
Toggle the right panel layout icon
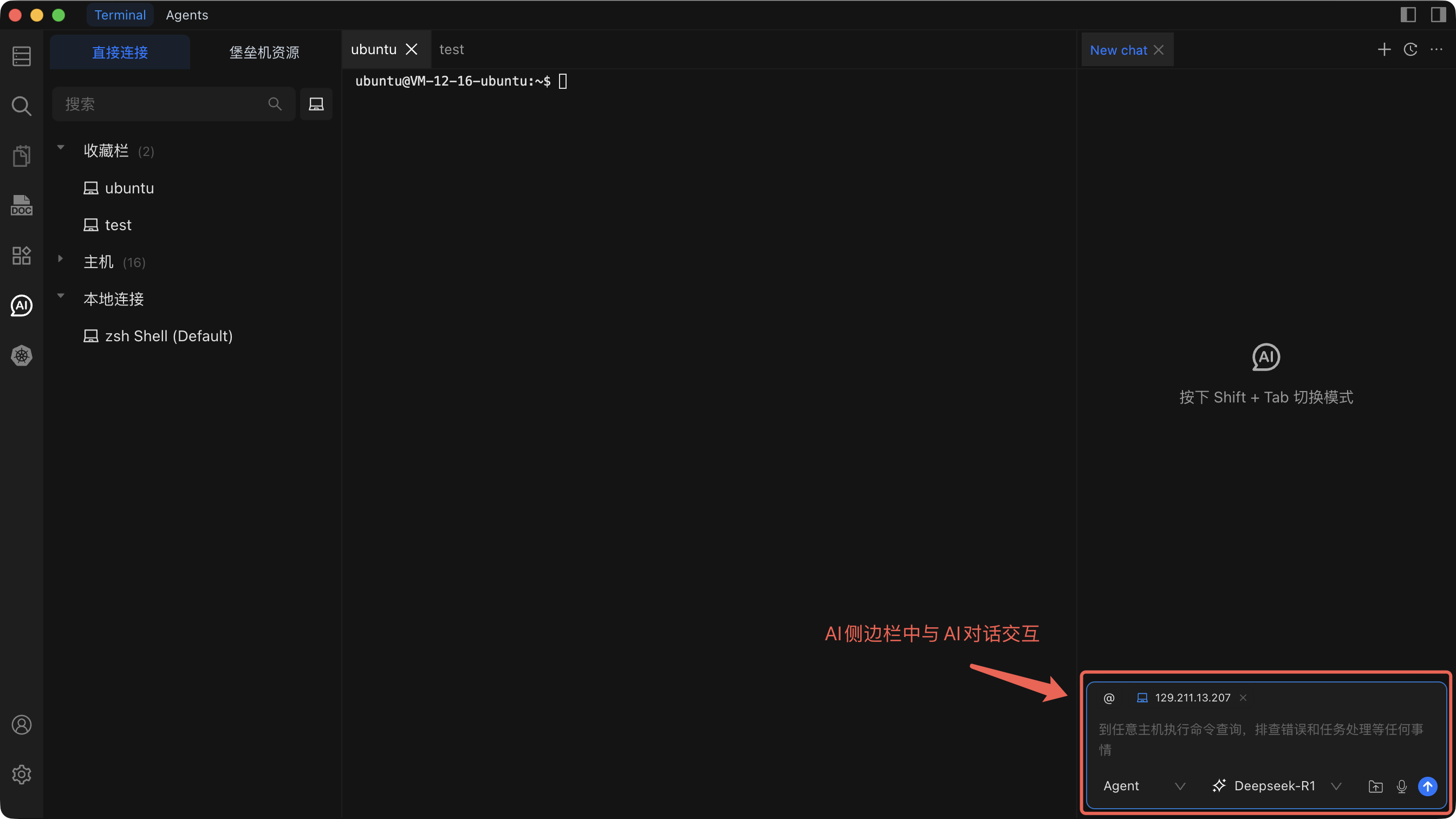[1438, 15]
